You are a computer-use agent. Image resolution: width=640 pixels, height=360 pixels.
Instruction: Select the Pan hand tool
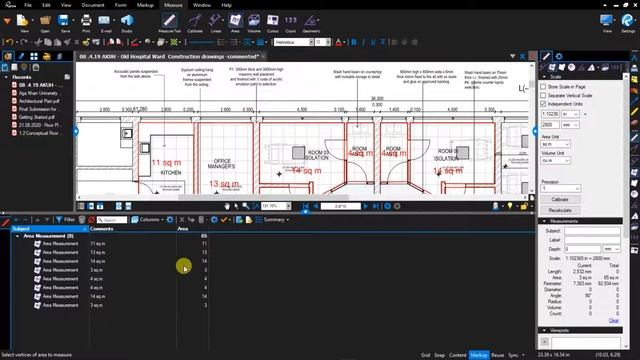[x=227, y=206]
